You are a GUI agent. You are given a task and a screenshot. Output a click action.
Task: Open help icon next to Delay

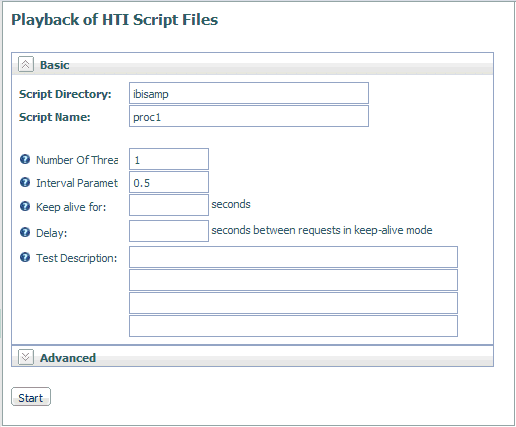pos(25,232)
